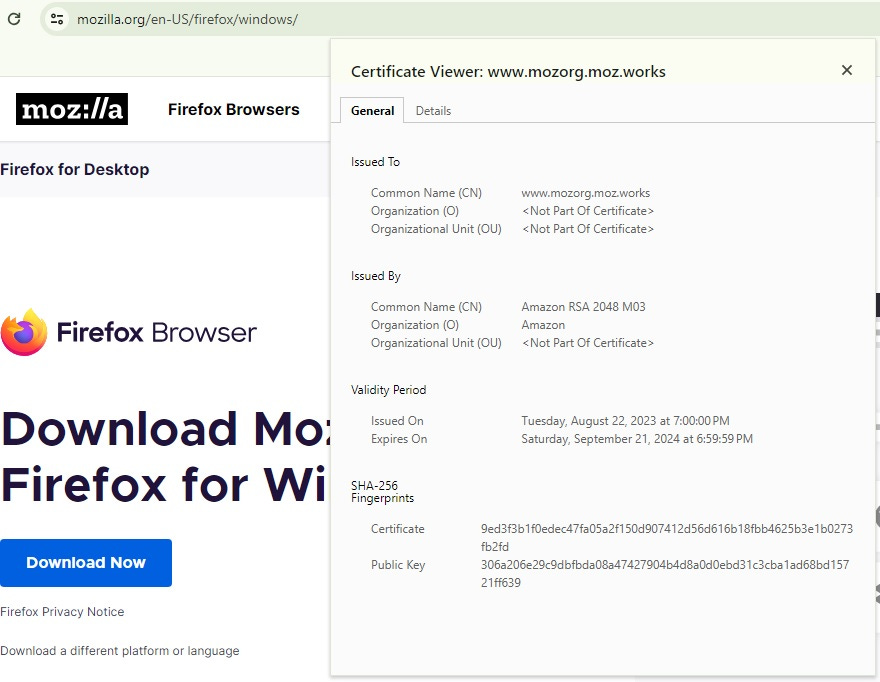
Task: Click the Download Now button
Action: click(86, 563)
